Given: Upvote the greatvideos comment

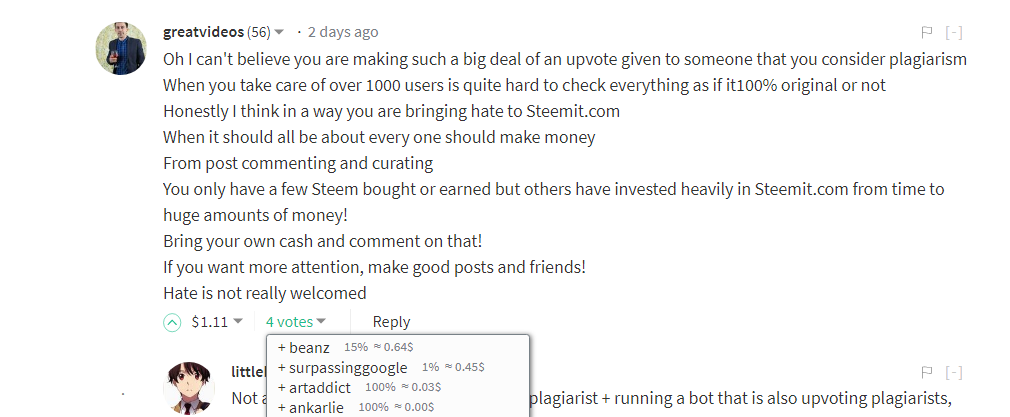Looking at the screenshot, I should [x=173, y=322].
